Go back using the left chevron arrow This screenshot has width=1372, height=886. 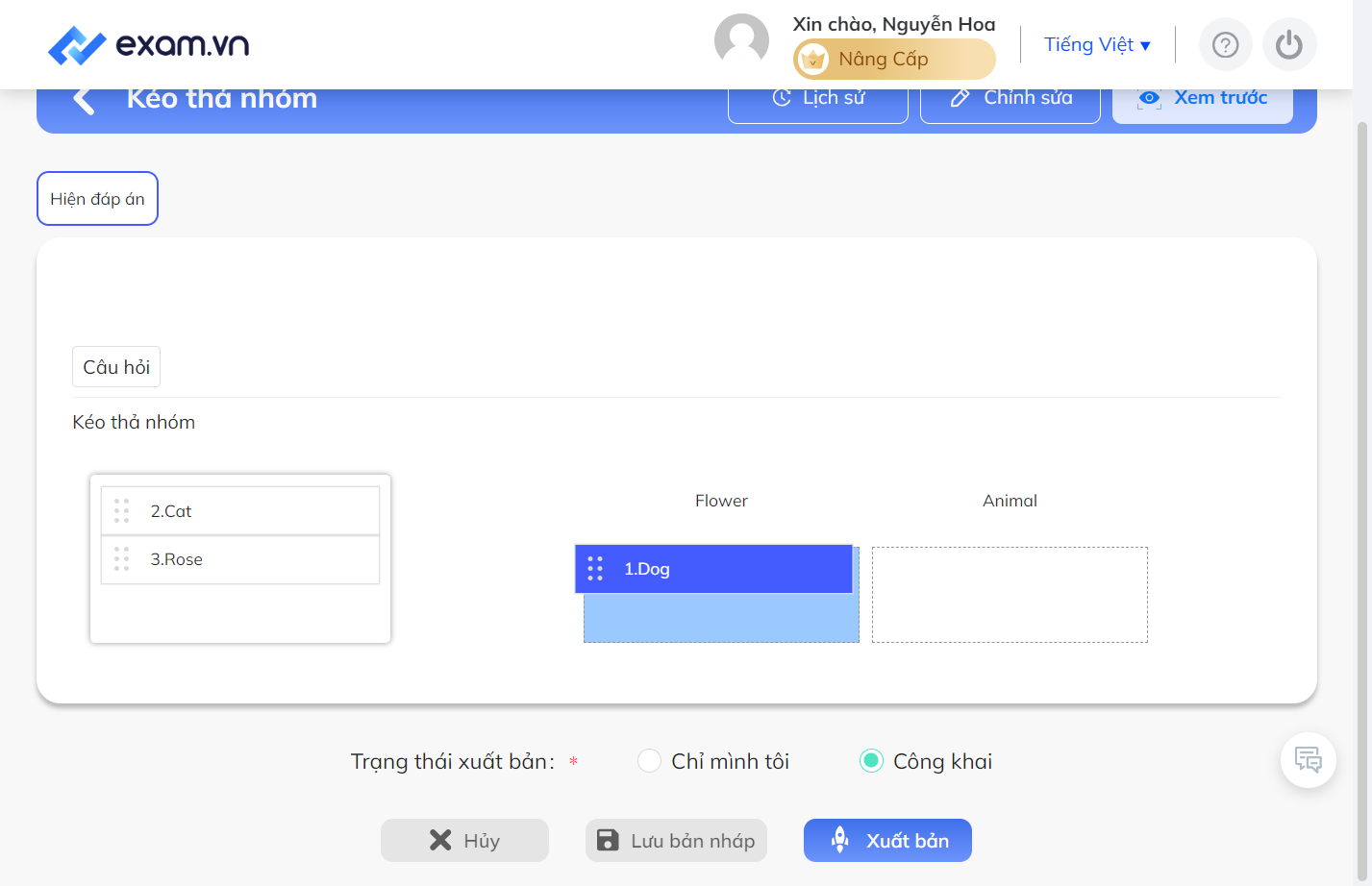click(84, 99)
